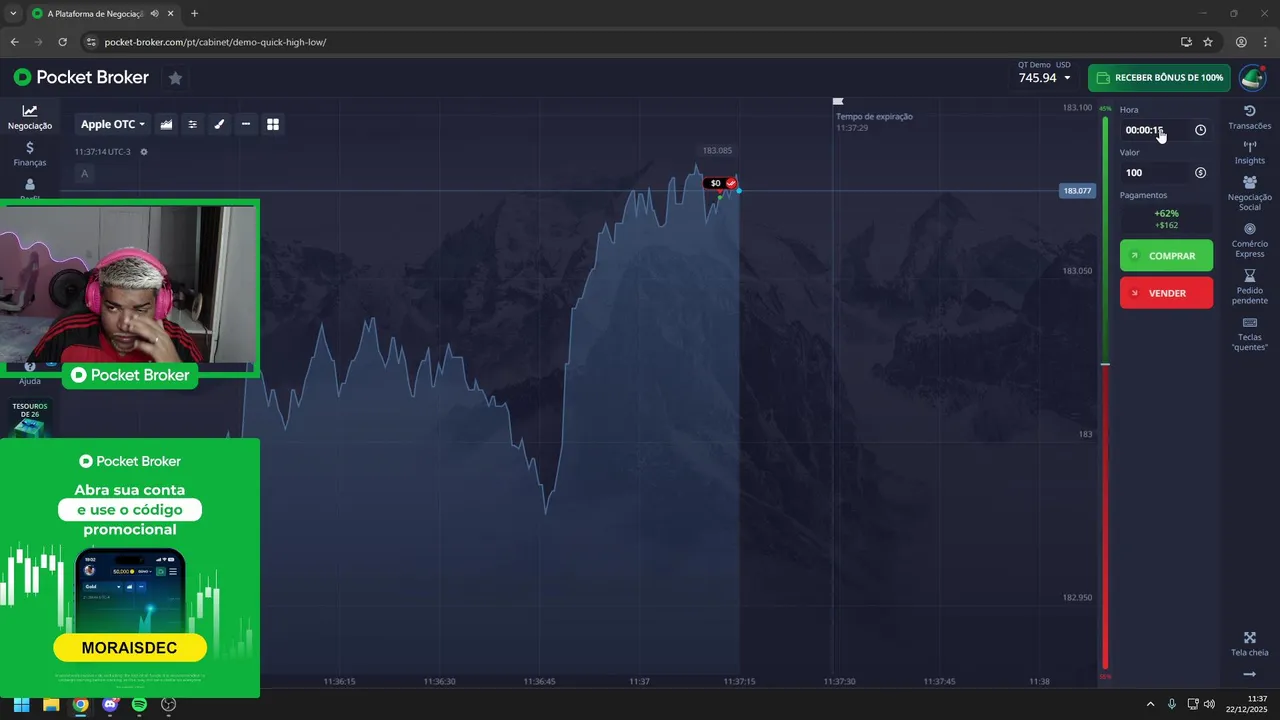Viewport: 1280px width, 720px height.
Task: Open a new browser tab
Action: tap(194, 14)
